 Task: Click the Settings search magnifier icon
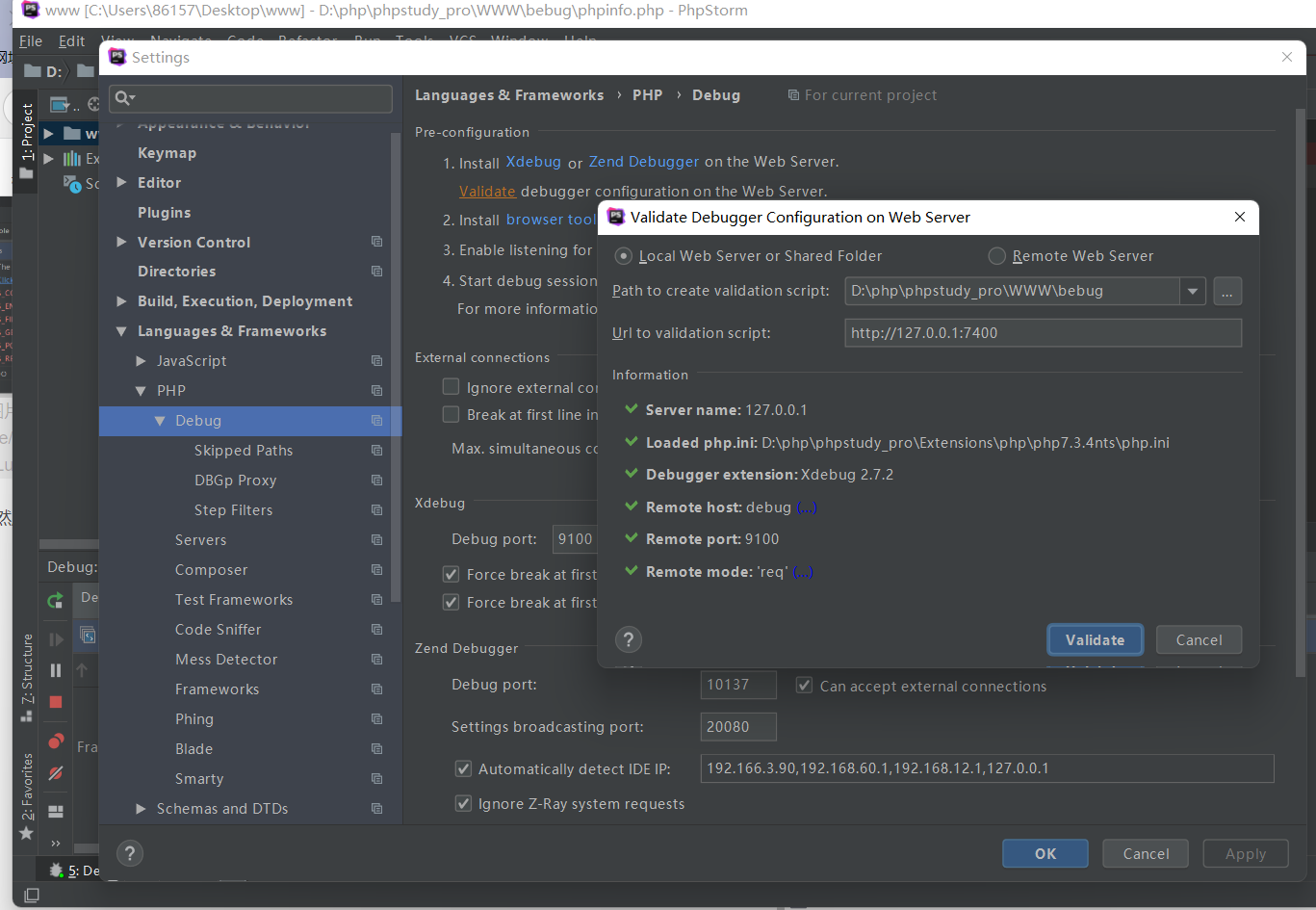click(x=124, y=98)
